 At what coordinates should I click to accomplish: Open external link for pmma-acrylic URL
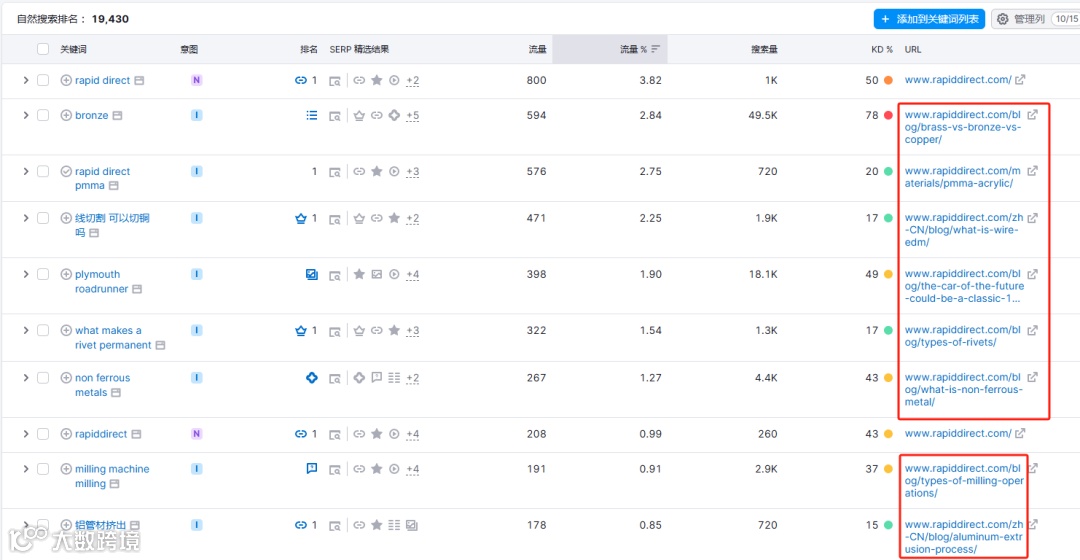pyautogui.click(x=1032, y=171)
